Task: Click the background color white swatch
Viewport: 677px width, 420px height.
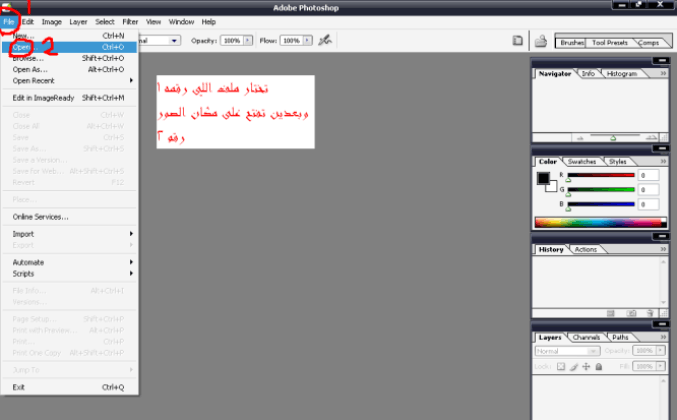Action: (553, 187)
